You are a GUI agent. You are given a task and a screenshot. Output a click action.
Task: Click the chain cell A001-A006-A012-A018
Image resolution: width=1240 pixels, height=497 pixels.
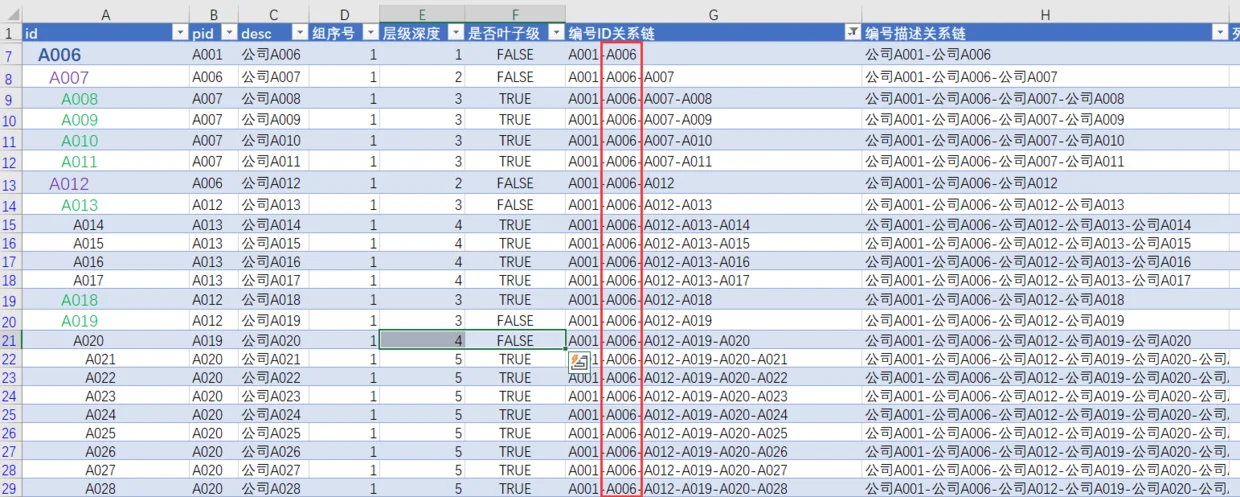[713, 300]
